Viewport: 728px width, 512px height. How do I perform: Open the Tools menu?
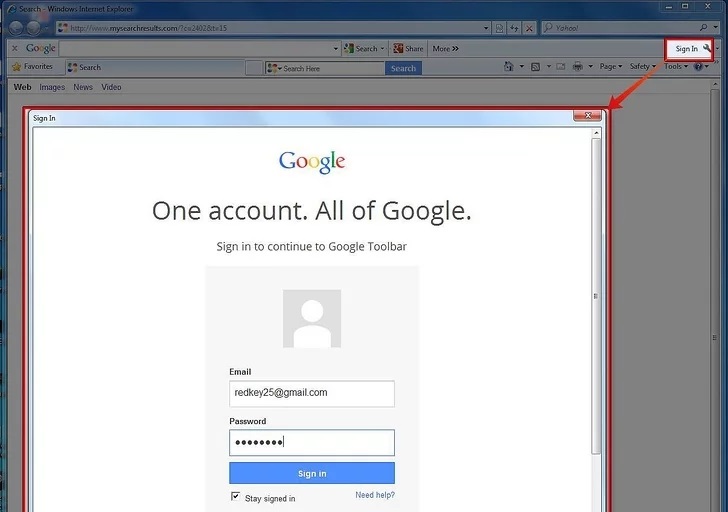[676, 67]
